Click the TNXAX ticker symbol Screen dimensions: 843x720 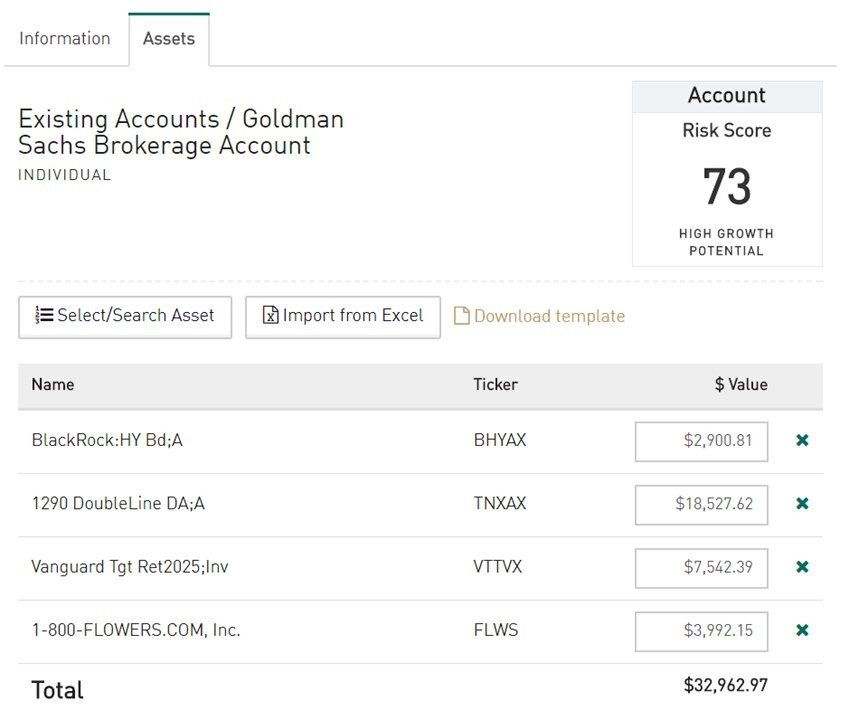click(x=500, y=503)
